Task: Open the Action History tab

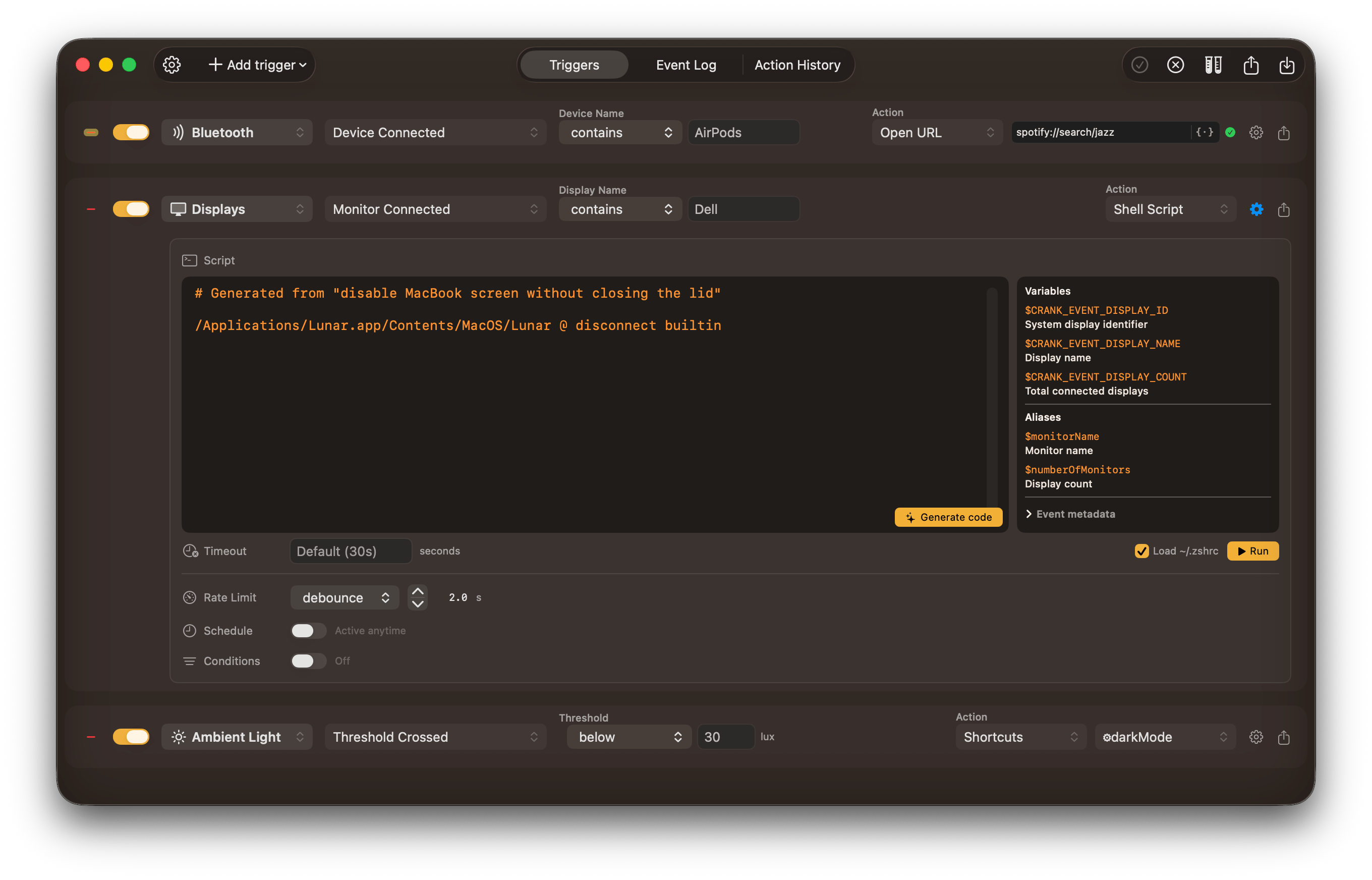Action: [797, 65]
